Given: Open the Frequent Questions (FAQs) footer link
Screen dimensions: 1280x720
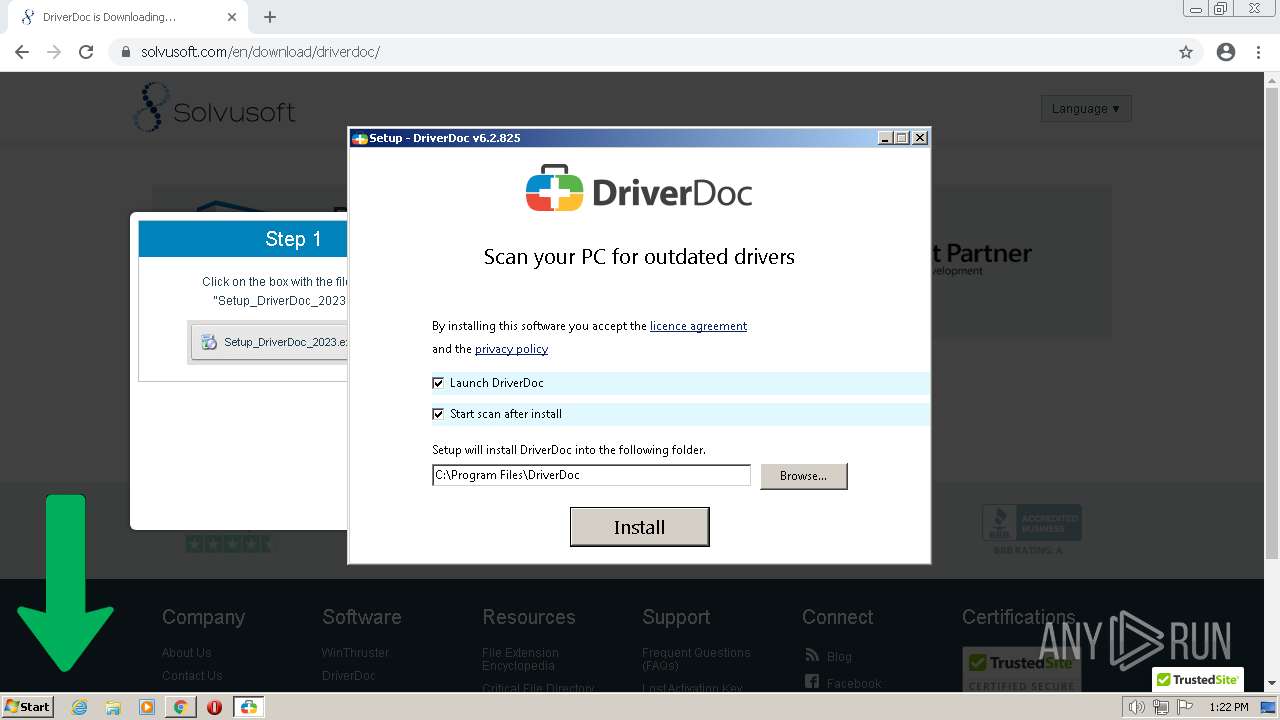Looking at the screenshot, I should (696, 659).
